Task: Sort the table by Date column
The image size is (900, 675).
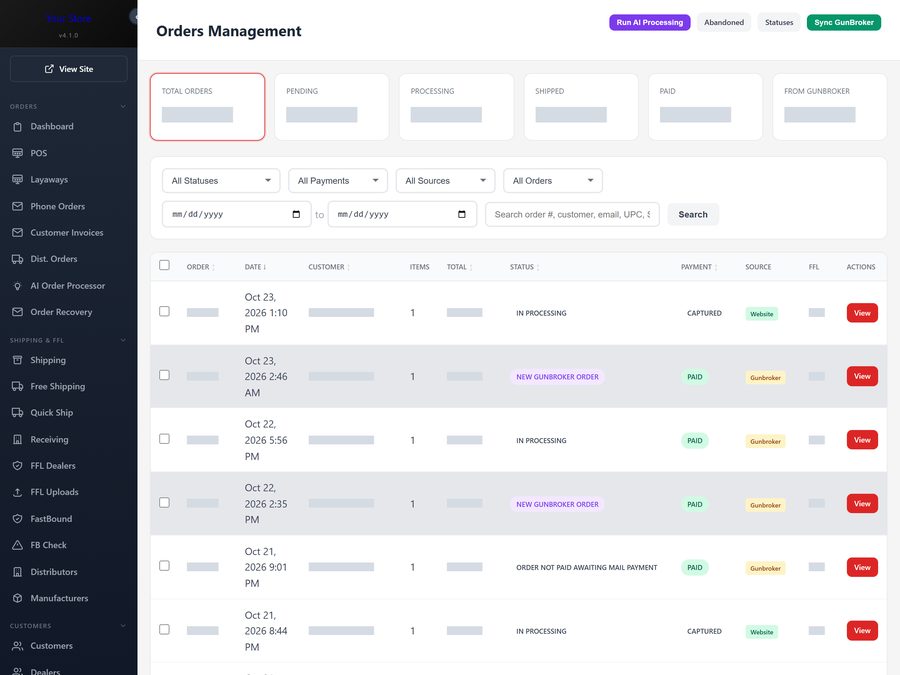Action: point(255,267)
